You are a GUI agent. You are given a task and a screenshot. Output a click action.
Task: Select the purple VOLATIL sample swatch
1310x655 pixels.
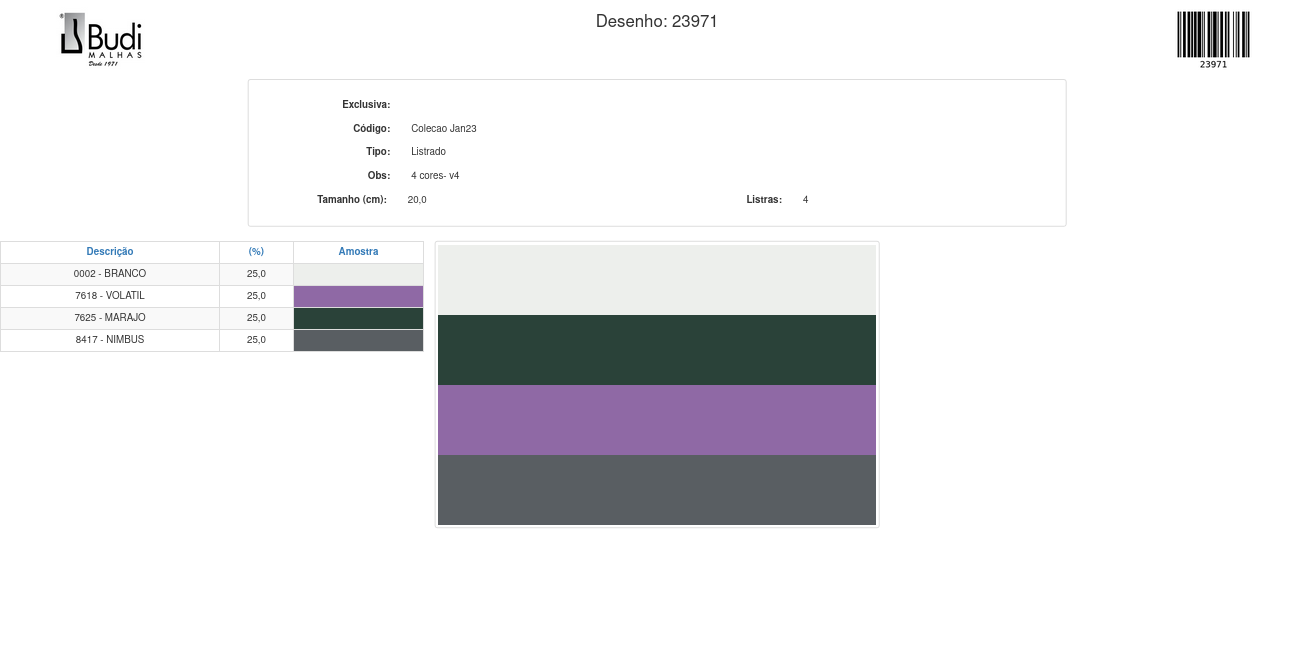358,297
